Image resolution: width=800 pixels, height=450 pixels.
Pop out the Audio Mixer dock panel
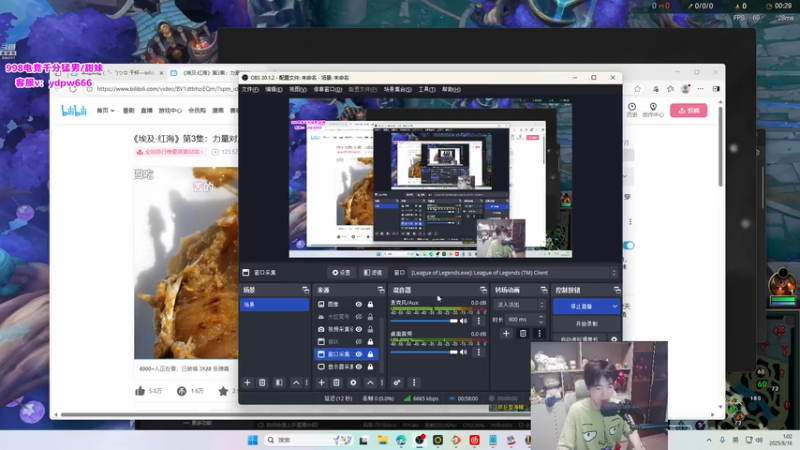point(483,290)
